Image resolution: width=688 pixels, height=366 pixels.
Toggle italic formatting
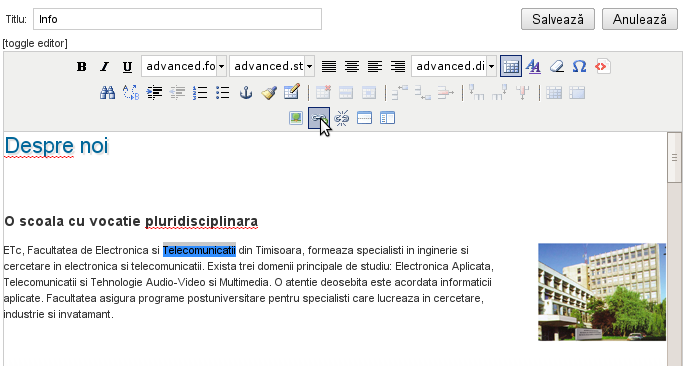click(x=104, y=66)
